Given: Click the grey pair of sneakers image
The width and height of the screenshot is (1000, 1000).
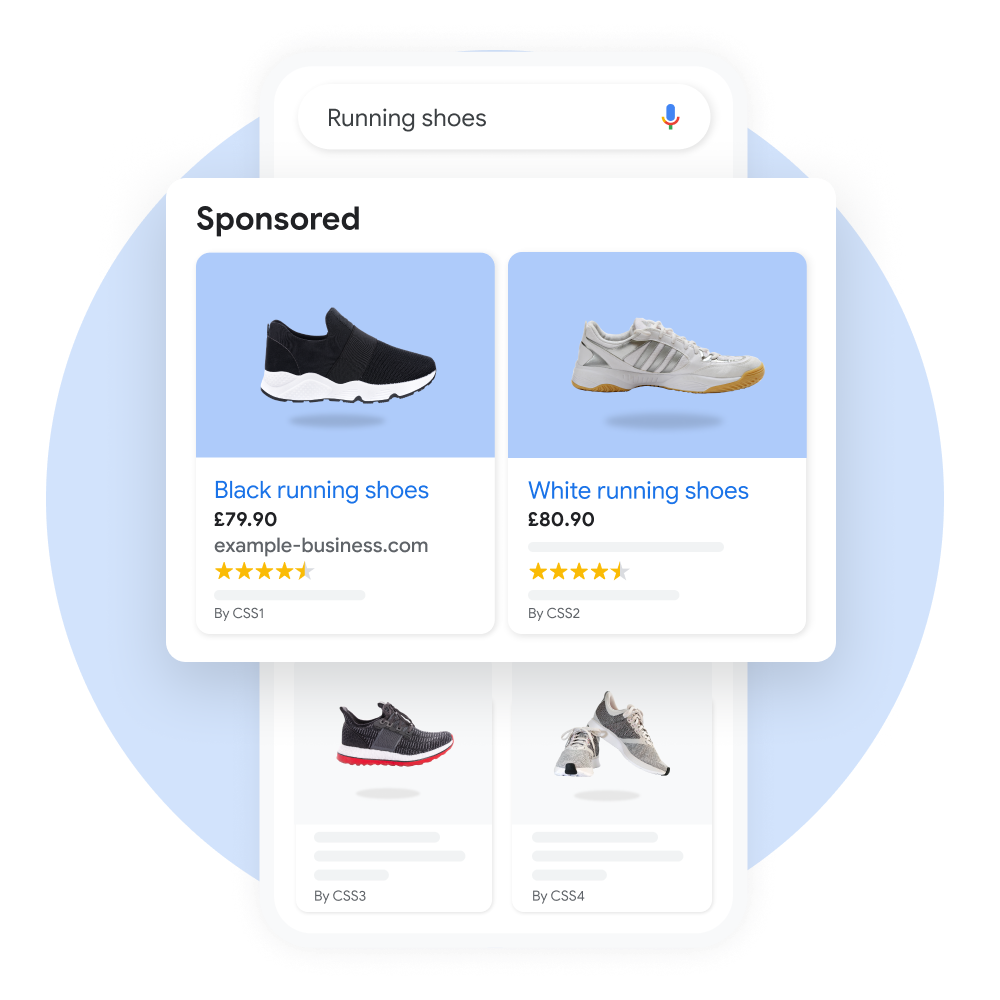Looking at the screenshot, I should (x=612, y=734).
